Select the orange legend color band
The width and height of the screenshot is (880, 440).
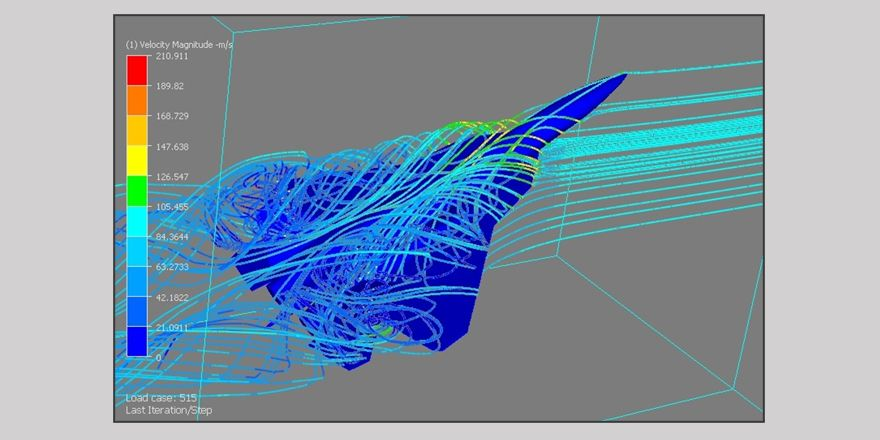pyautogui.click(x=136, y=101)
